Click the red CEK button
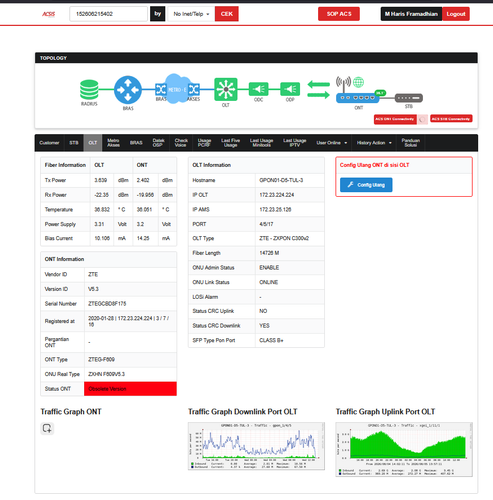Viewport: 493px width, 500px height. tap(227, 14)
